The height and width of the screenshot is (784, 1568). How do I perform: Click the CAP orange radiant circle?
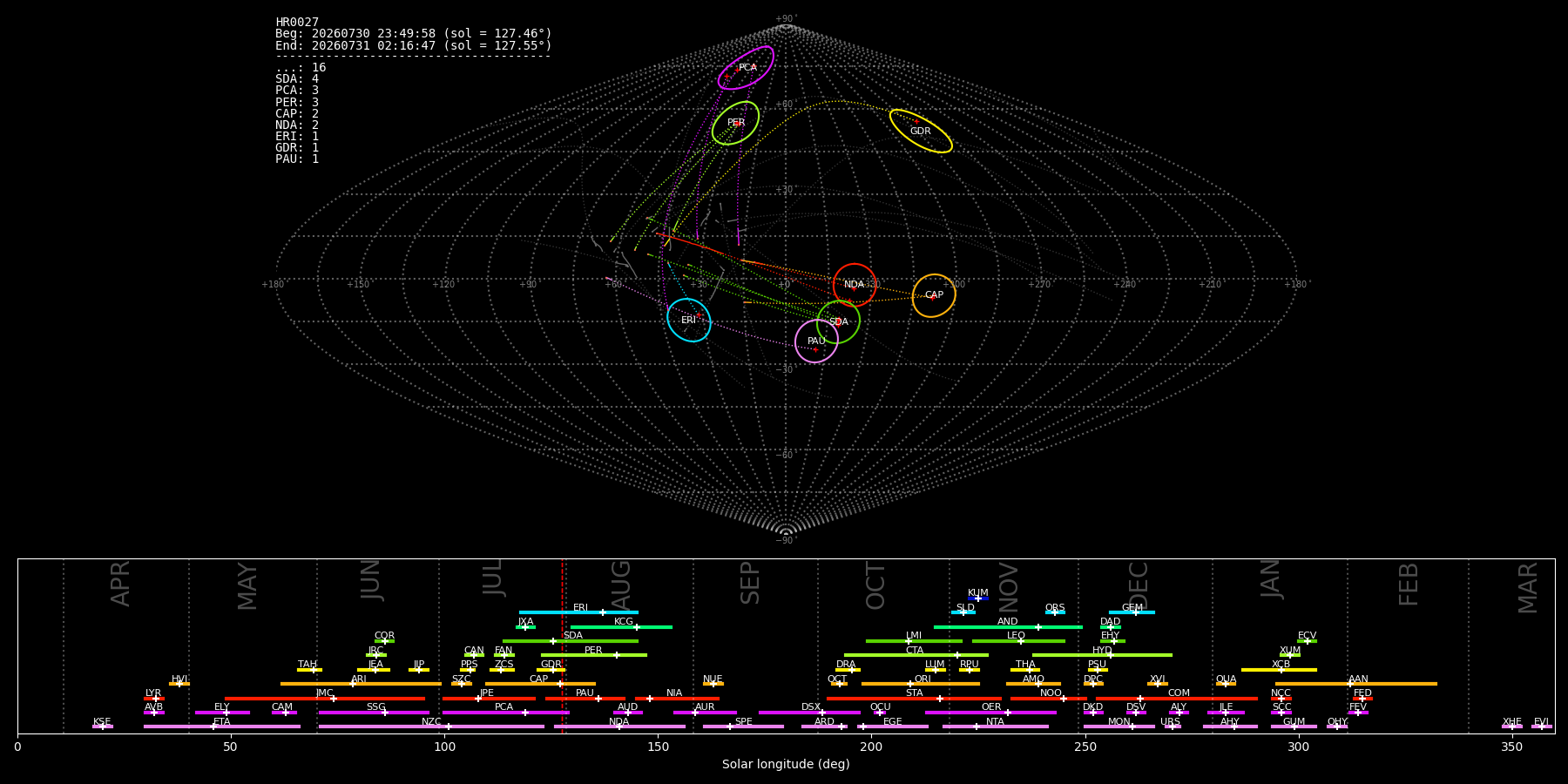tap(934, 295)
